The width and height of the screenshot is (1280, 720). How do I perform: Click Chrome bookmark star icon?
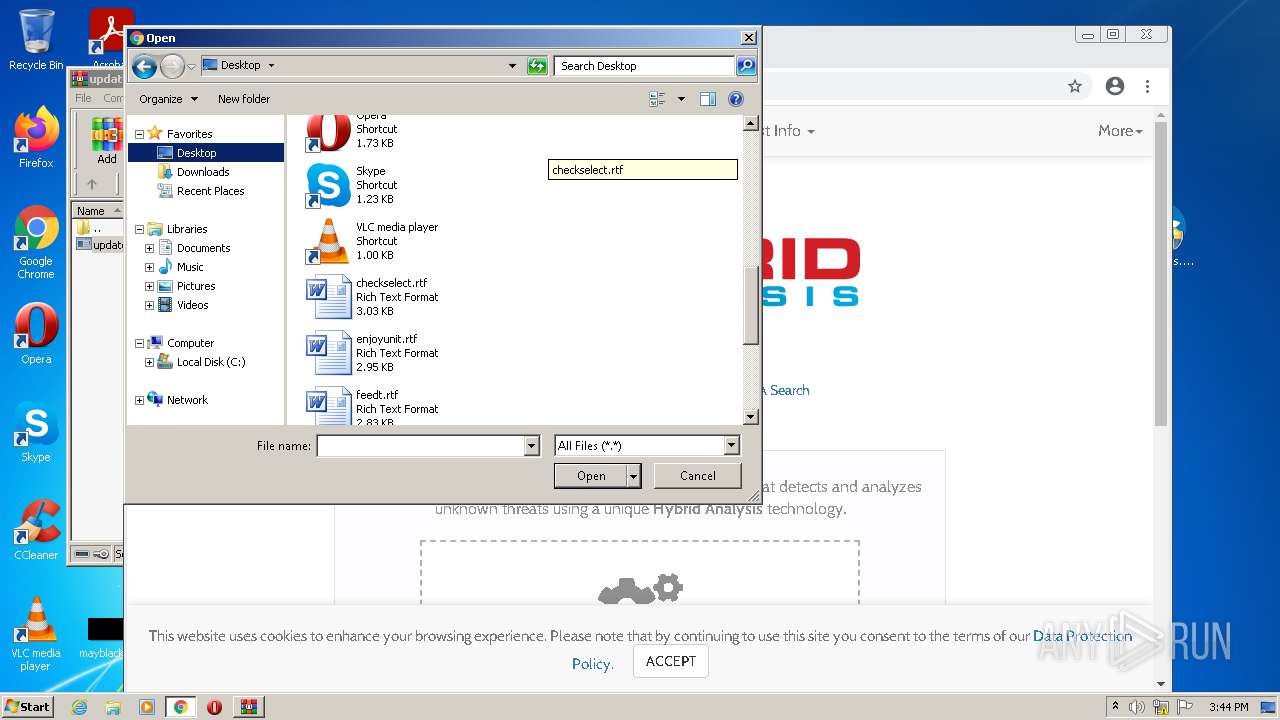pos(1075,86)
